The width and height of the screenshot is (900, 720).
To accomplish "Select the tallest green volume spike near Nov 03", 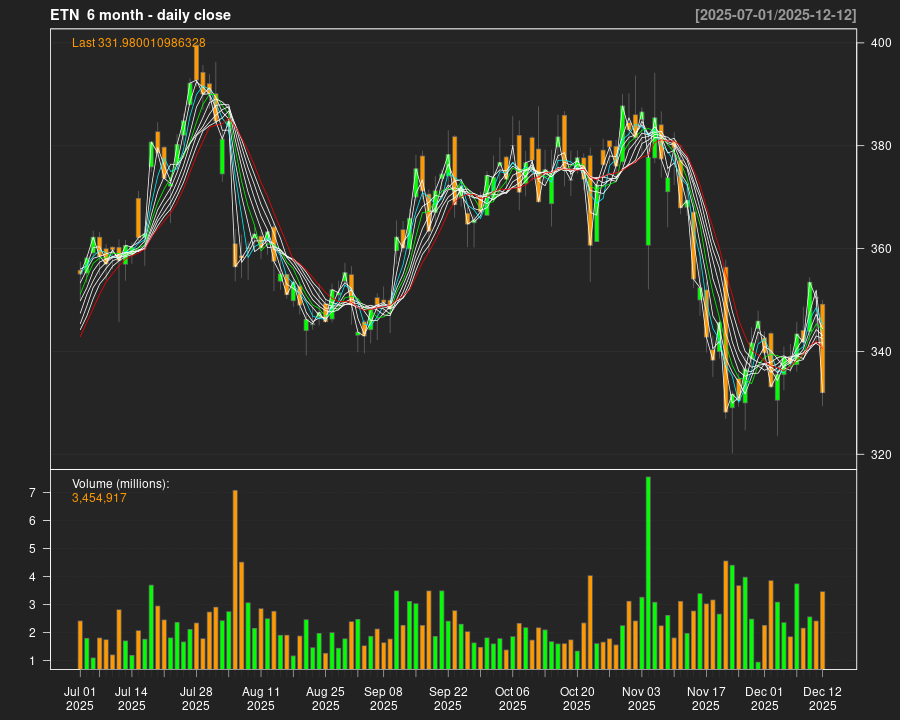I will click(x=648, y=570).
